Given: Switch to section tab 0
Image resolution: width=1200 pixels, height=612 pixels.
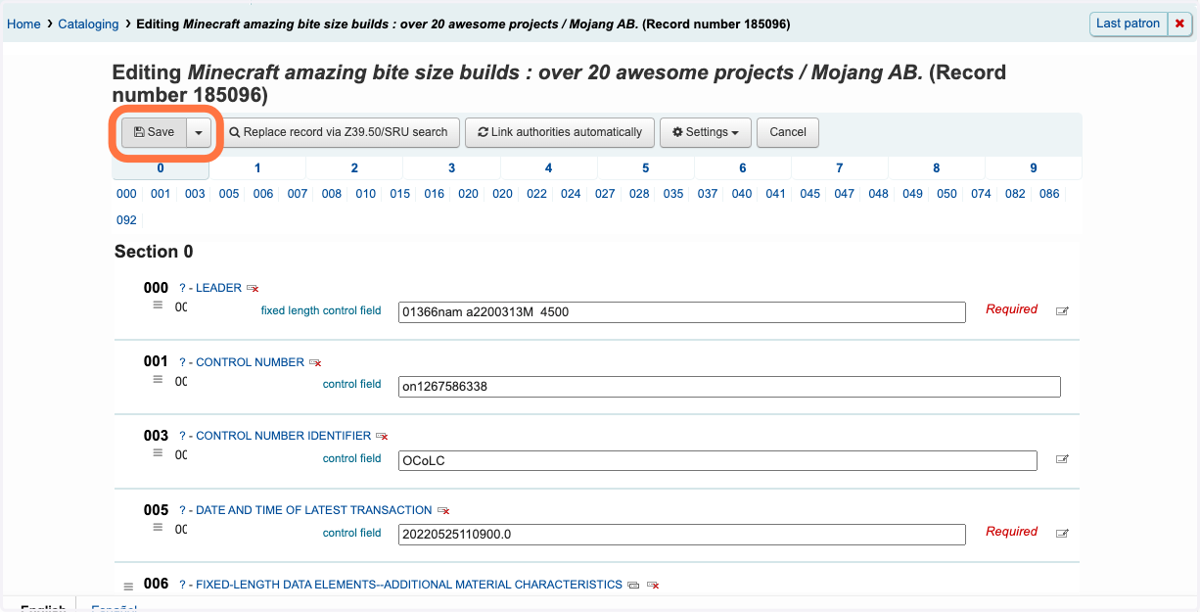Looking at the screenshot, I should 160,168.
